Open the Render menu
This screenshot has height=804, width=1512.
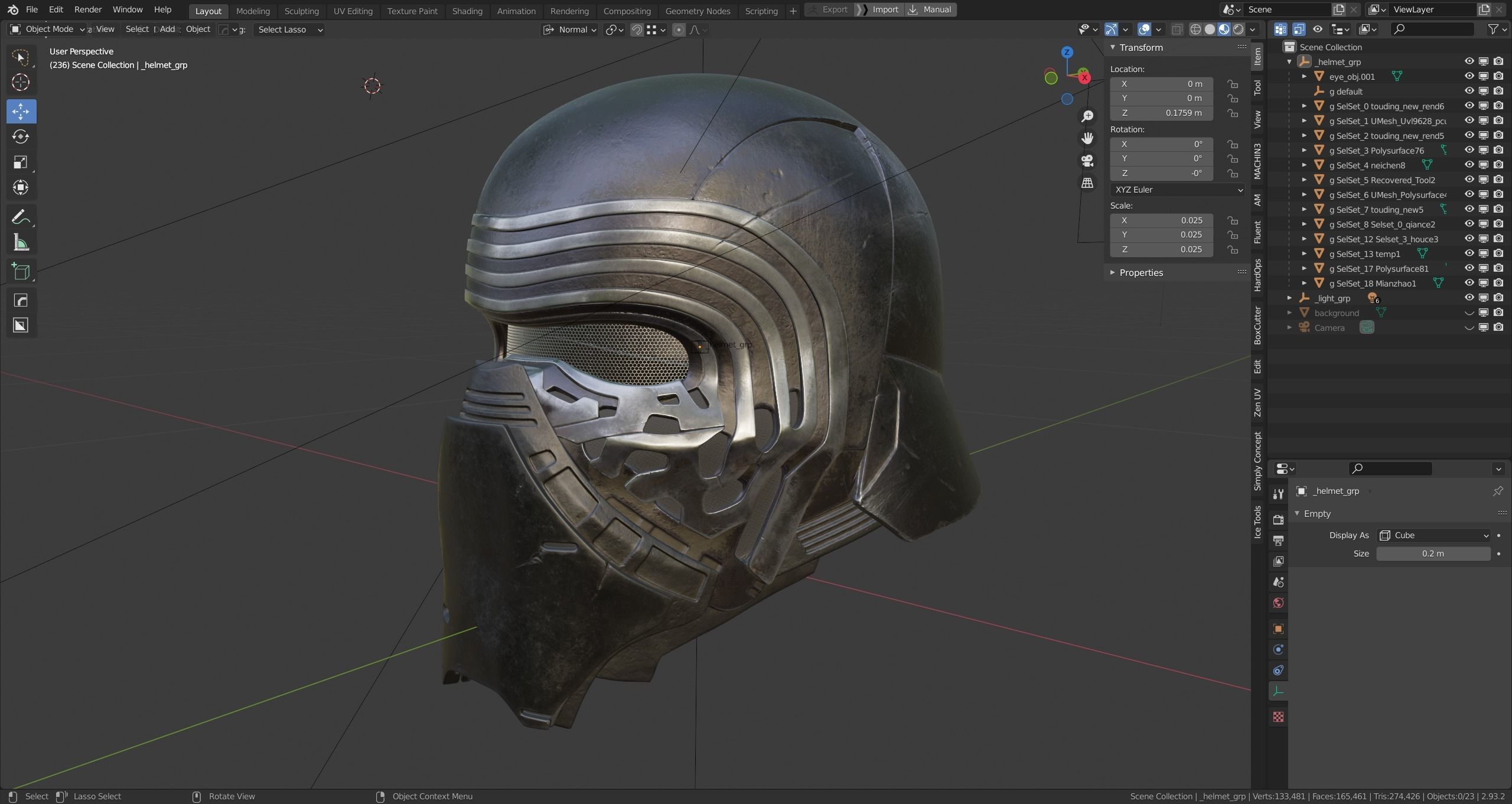88,9
